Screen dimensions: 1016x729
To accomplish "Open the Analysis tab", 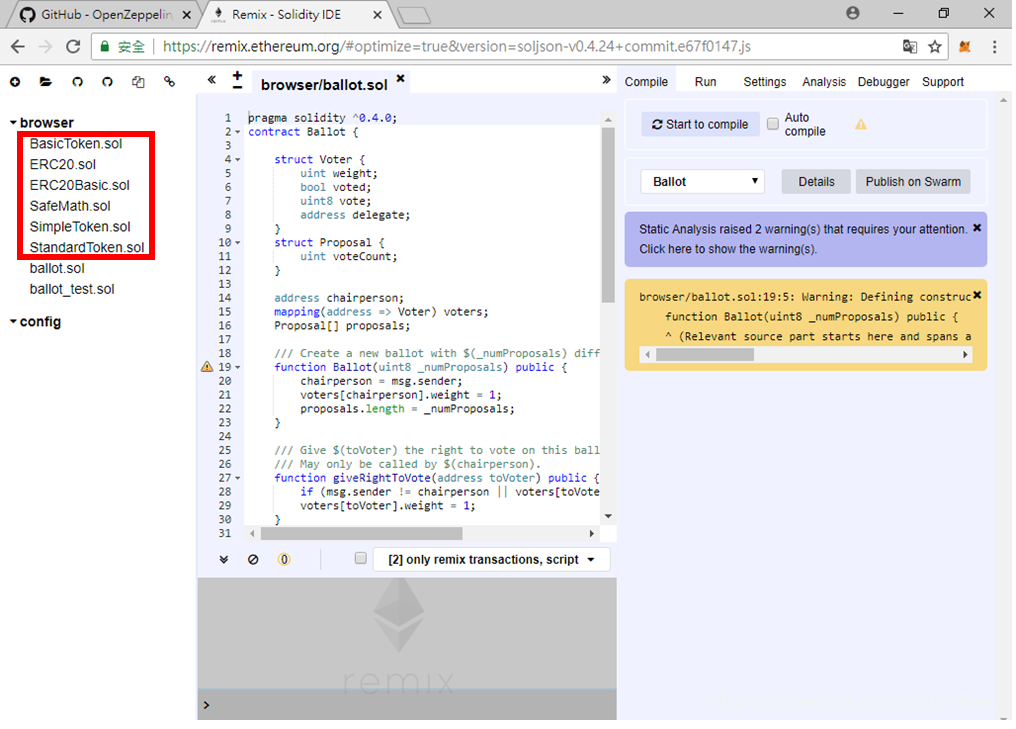I will click(824, 82).
